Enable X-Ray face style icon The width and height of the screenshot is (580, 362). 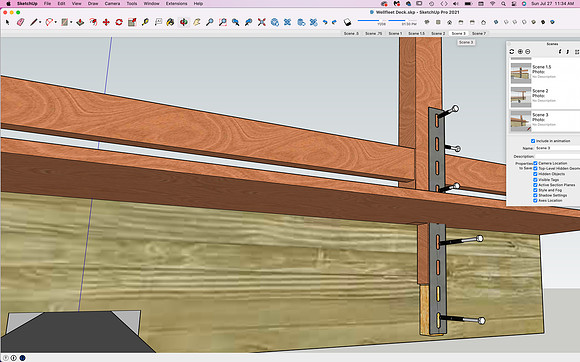coord(496,22)
